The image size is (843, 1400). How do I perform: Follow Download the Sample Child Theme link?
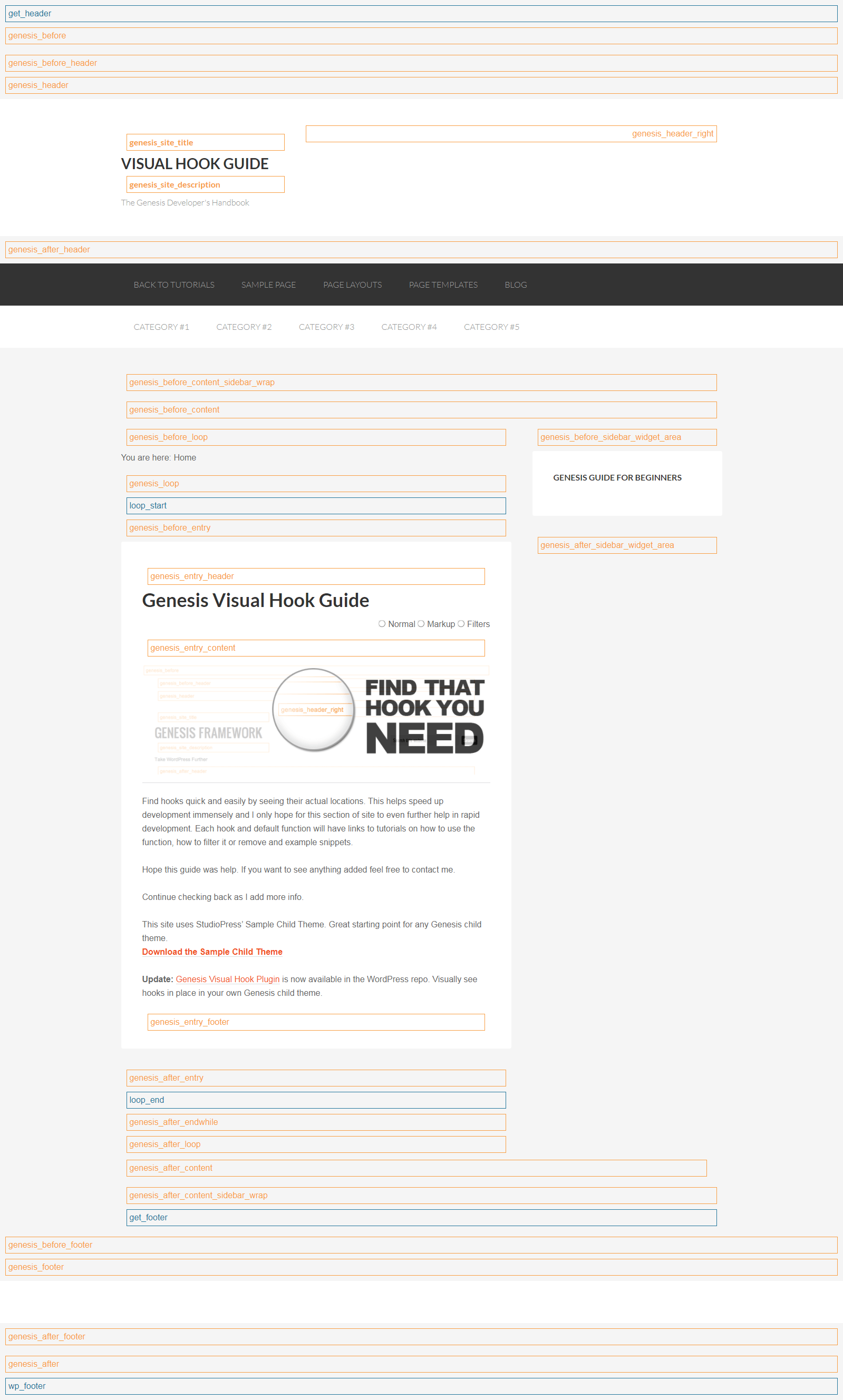(212, 952)
